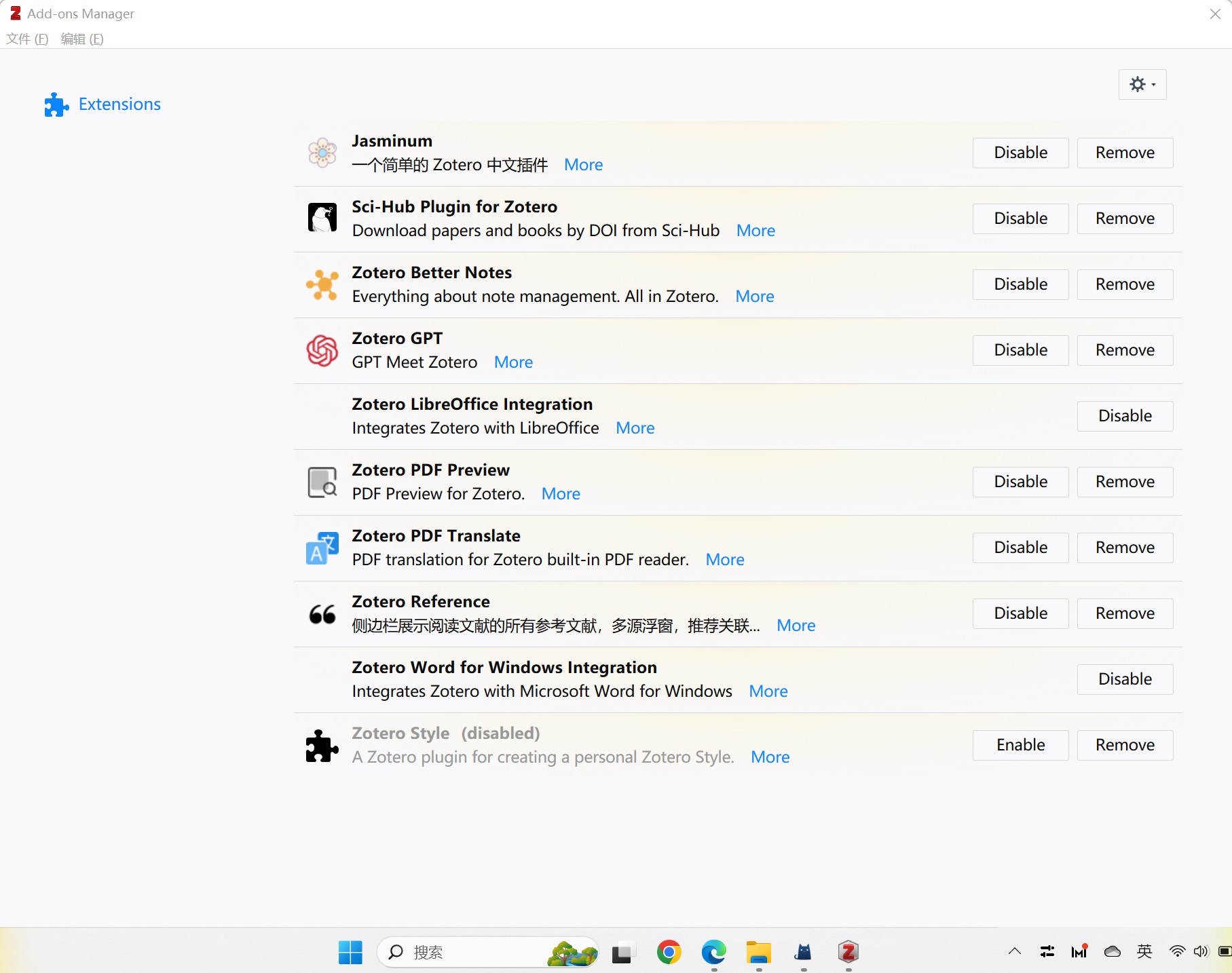Open the Windows Start menu
The image size is (1232, 973).
point(350,952)
